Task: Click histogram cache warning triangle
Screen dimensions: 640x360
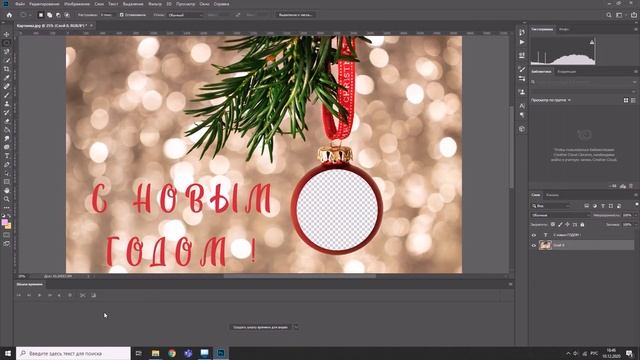Action: (592, 42)
